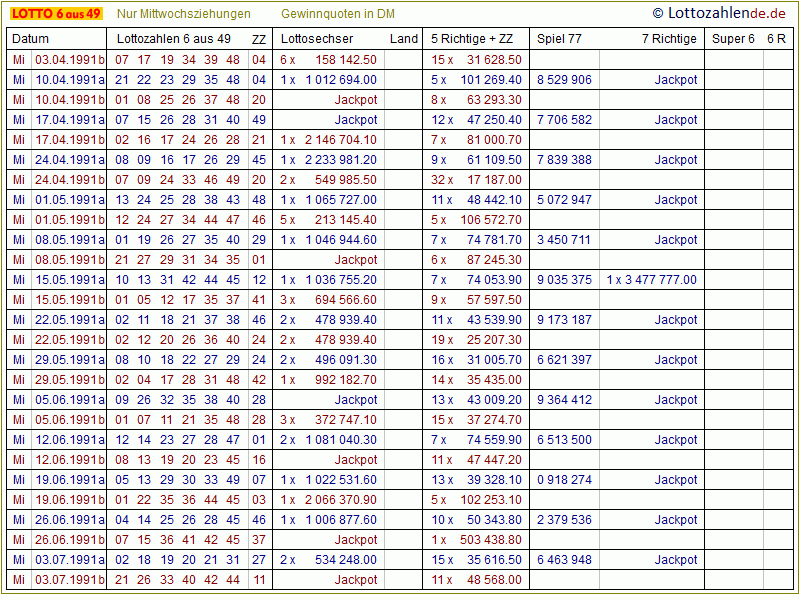
Task: Select the 03.04.1991b date cell
Action: pos(70,60)
